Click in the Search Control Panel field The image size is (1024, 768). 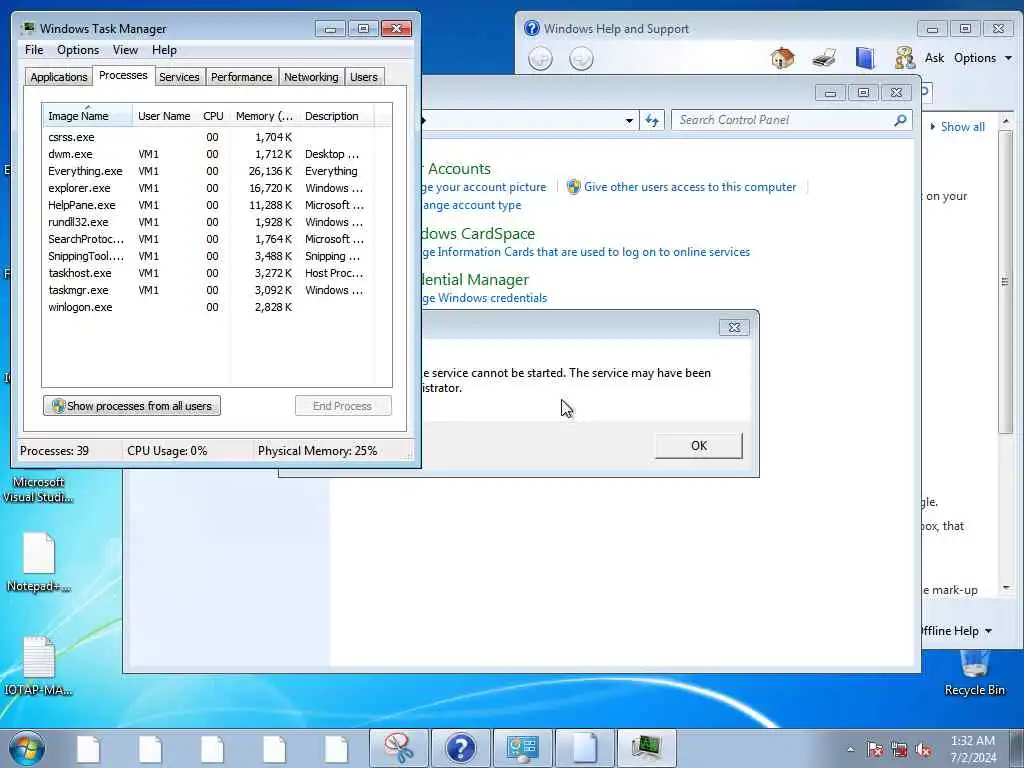(x=784, y=120)
